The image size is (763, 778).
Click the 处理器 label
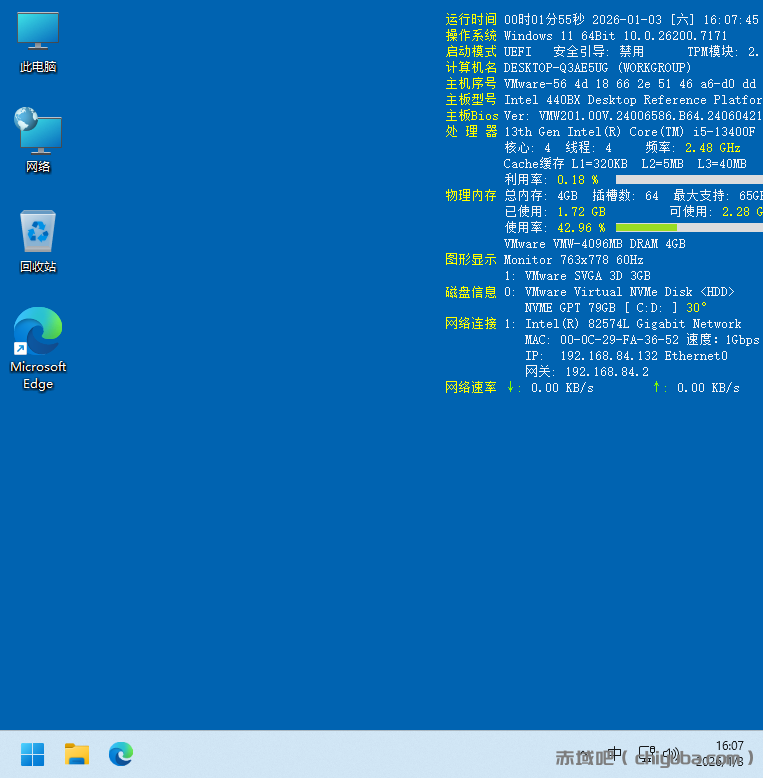coord(470,131)
